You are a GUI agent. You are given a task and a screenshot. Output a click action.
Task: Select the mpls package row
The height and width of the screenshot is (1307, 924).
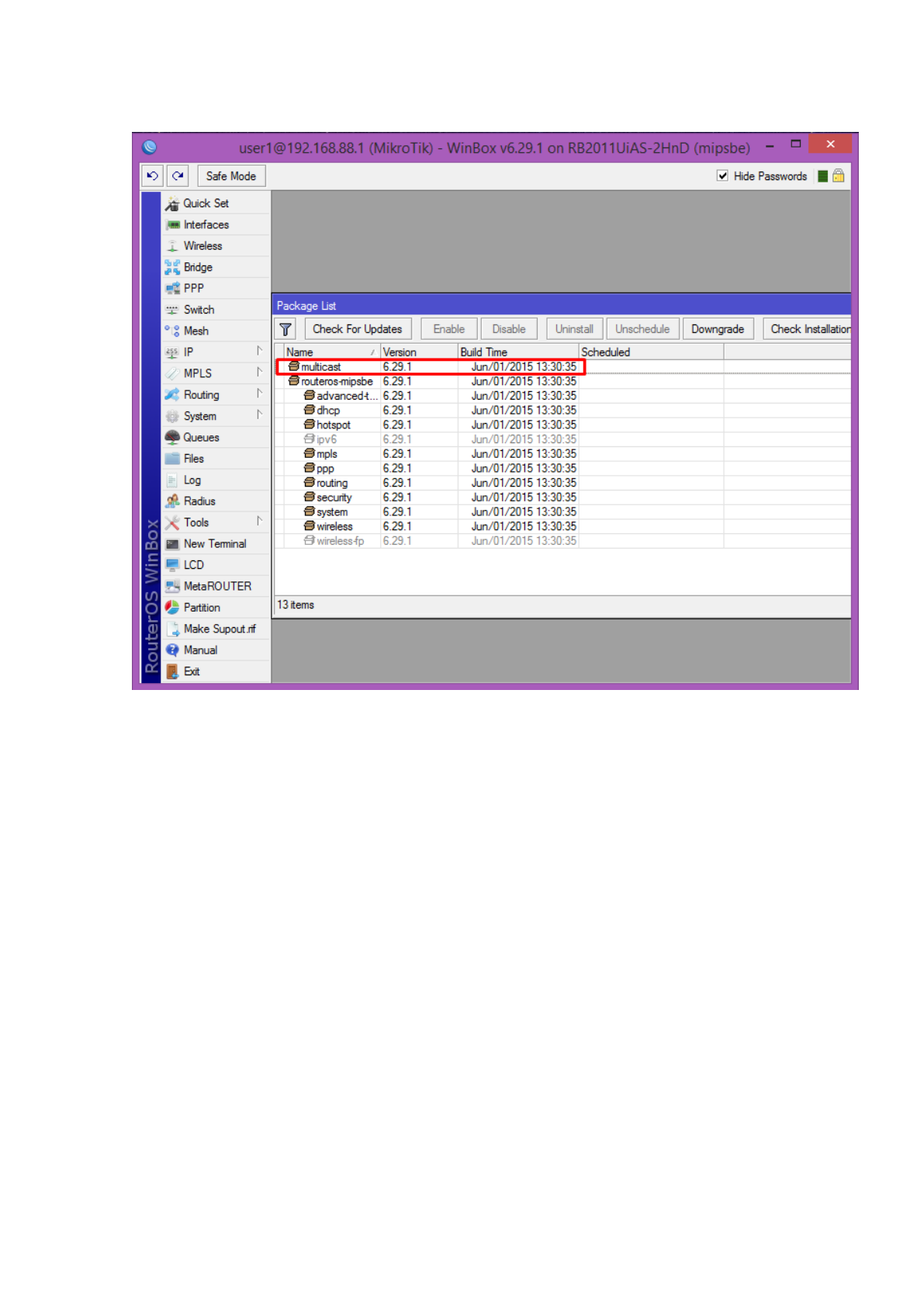click(563, 454)
